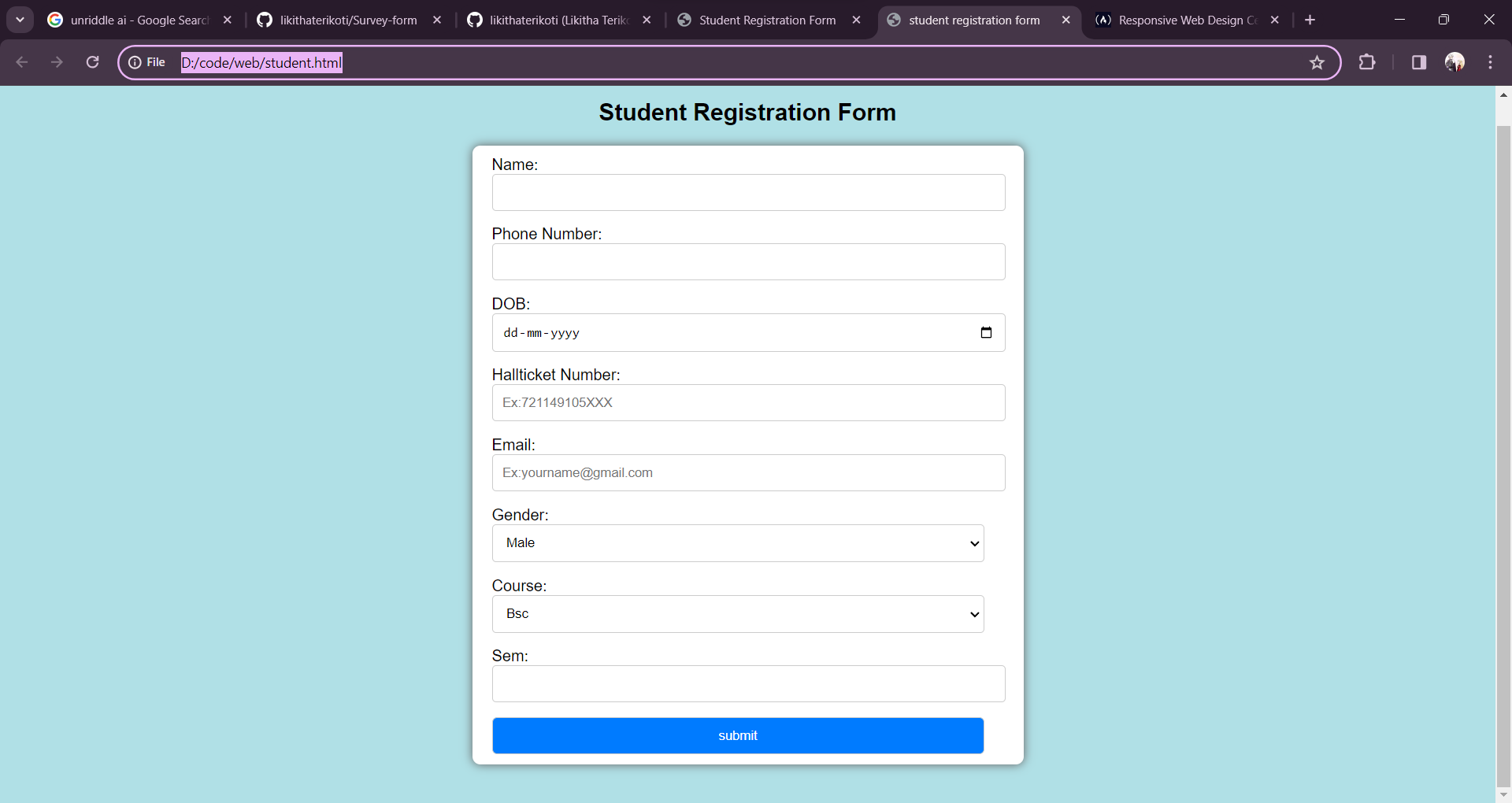Focus the Name input field
Viewport: 1512px width, 803px height.
click(748, 192)
